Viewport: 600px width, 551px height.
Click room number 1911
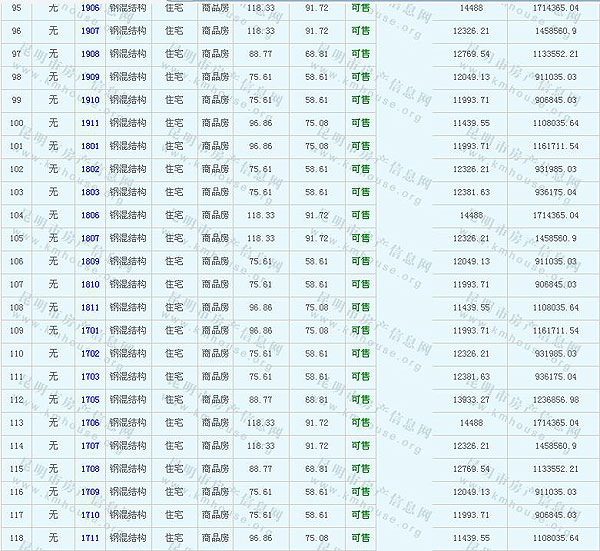coord(90,123)
